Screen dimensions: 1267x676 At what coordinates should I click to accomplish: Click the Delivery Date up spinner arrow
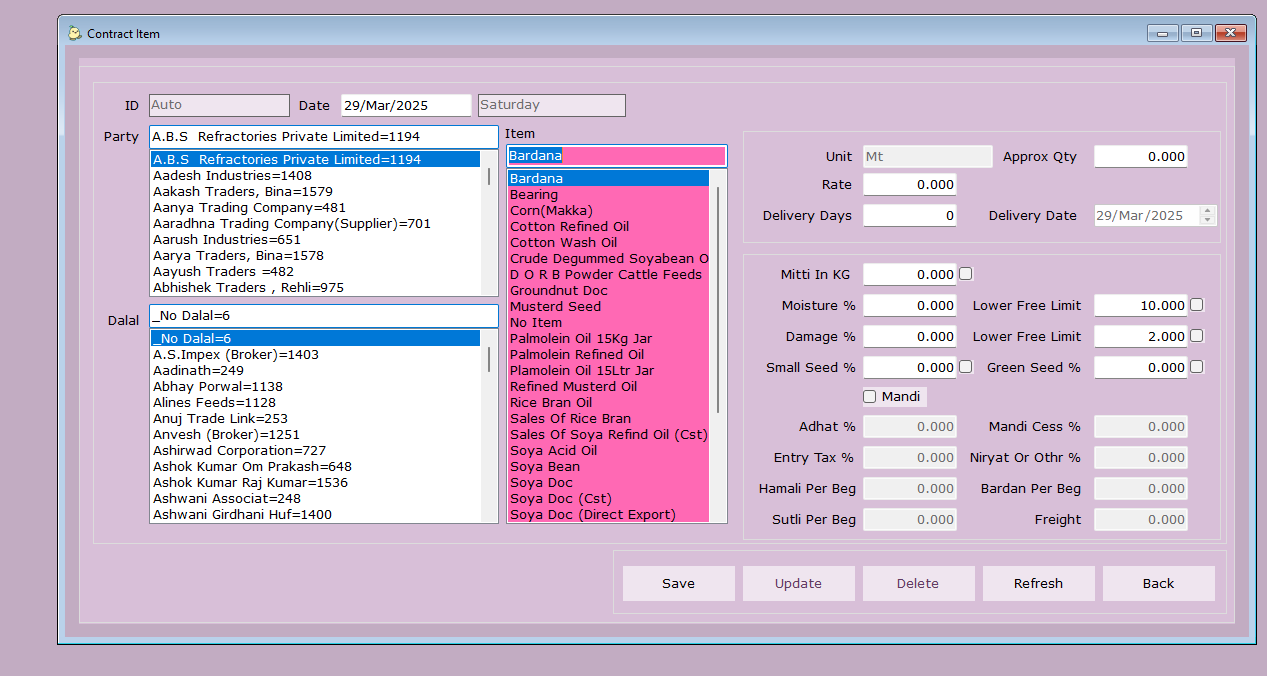1207,211
